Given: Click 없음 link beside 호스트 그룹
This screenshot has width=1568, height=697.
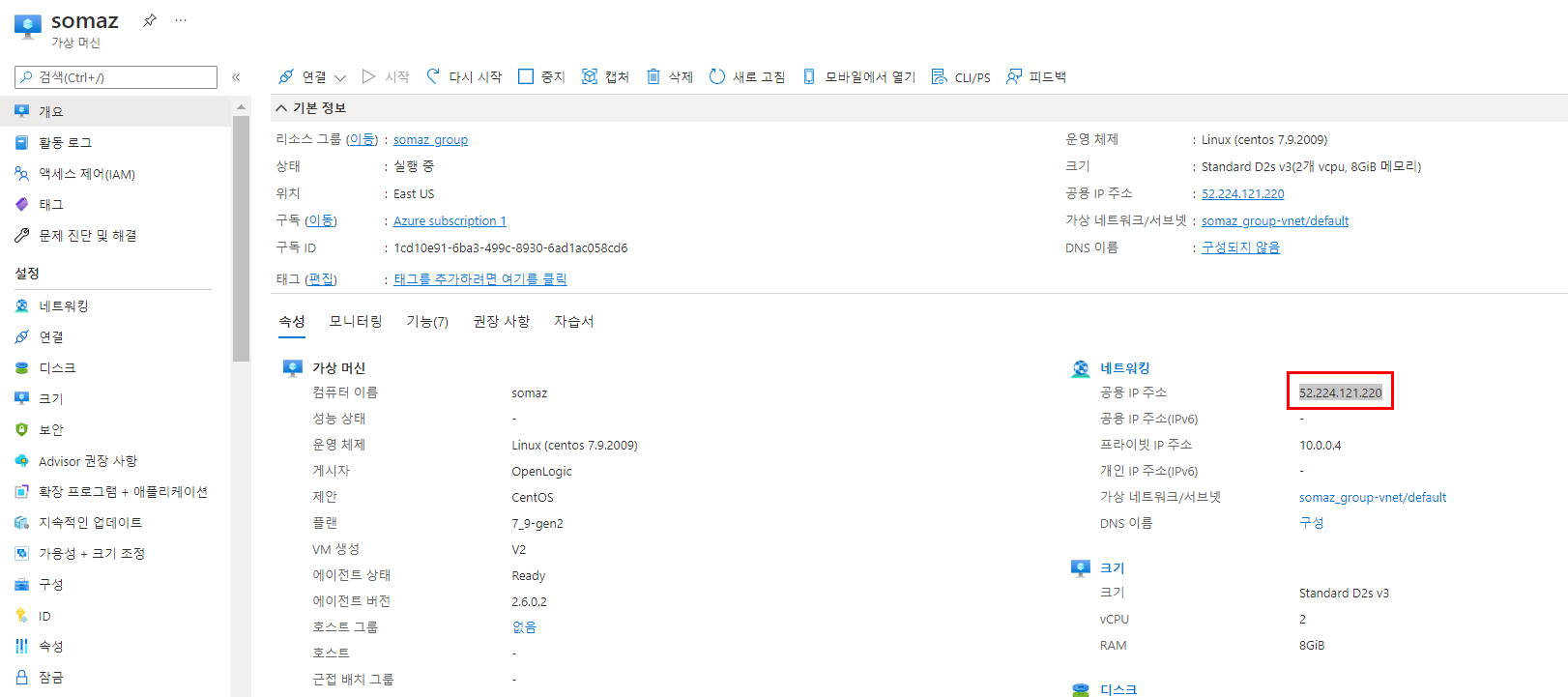Looking at the screenshot, I should [x=524, y=626].
